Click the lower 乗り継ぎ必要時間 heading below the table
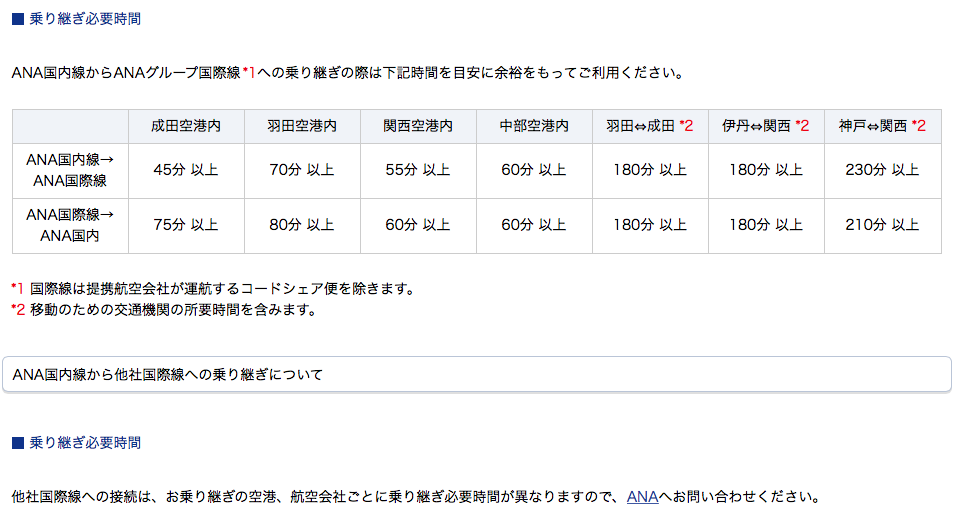The width and height of the screenshot is (972, 526). [85, 443]
